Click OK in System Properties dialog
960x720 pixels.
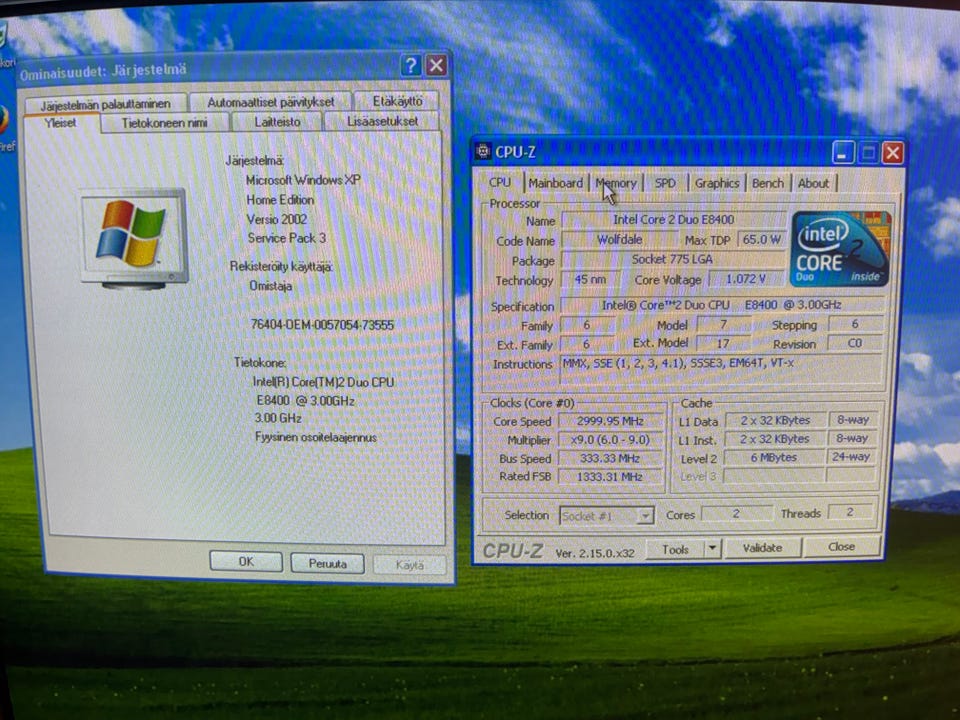pos(246,561)
